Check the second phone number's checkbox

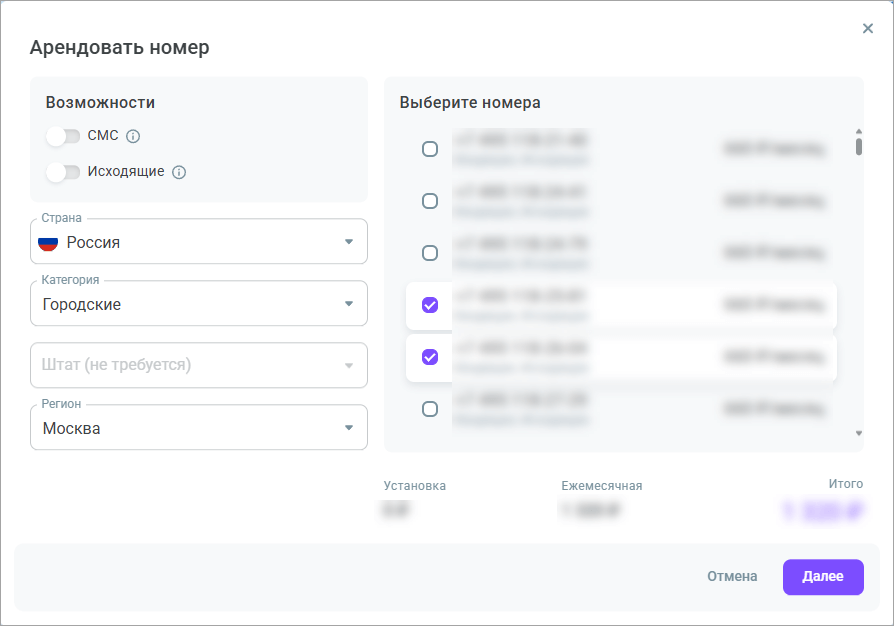[430, 200]
